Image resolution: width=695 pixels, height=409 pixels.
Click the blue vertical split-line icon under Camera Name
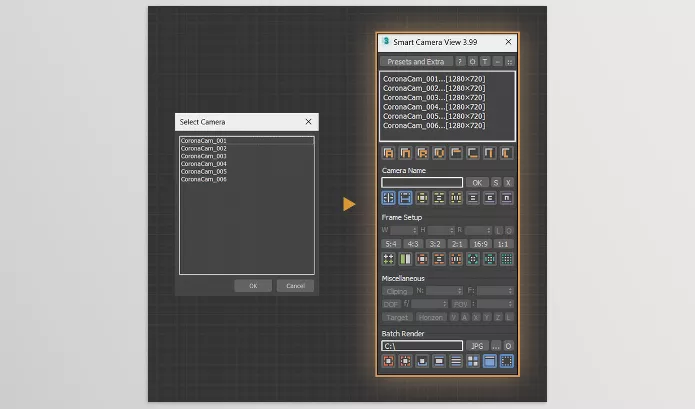(x=388, y=198)
